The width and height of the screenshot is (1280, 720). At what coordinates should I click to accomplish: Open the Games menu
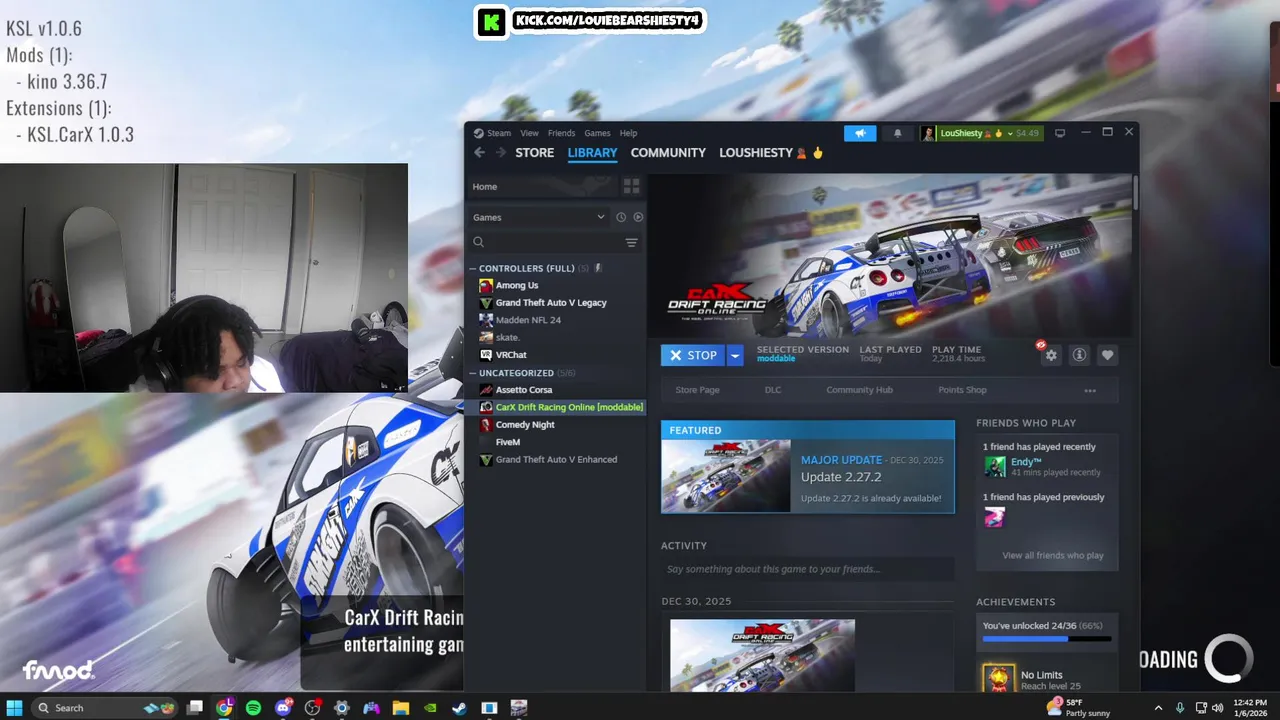pos(597,133)
